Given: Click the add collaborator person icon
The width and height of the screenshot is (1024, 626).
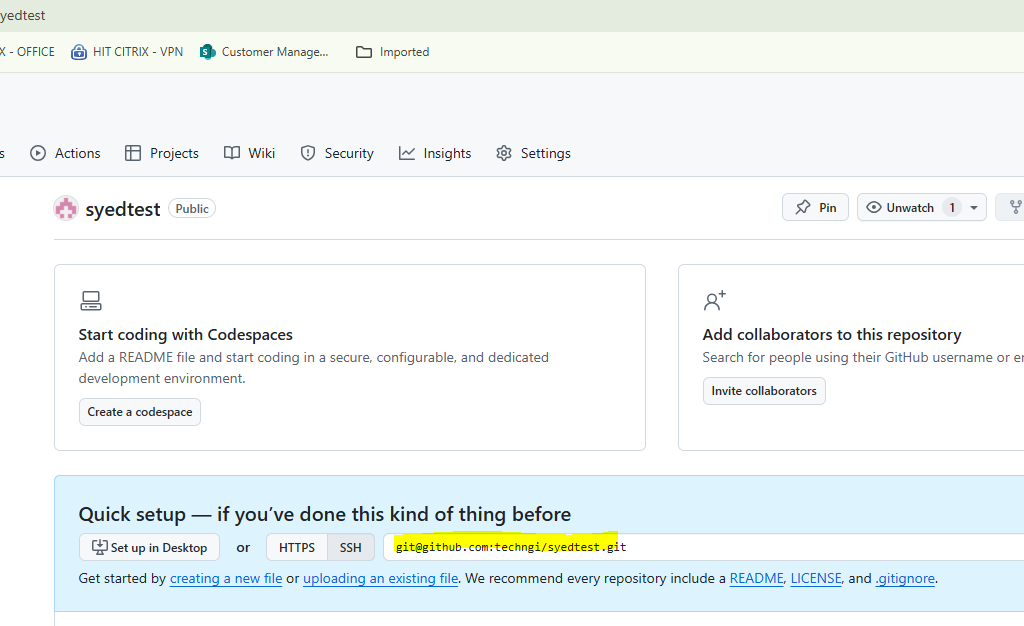Looking at the screenshot, I should click(714, 300).
